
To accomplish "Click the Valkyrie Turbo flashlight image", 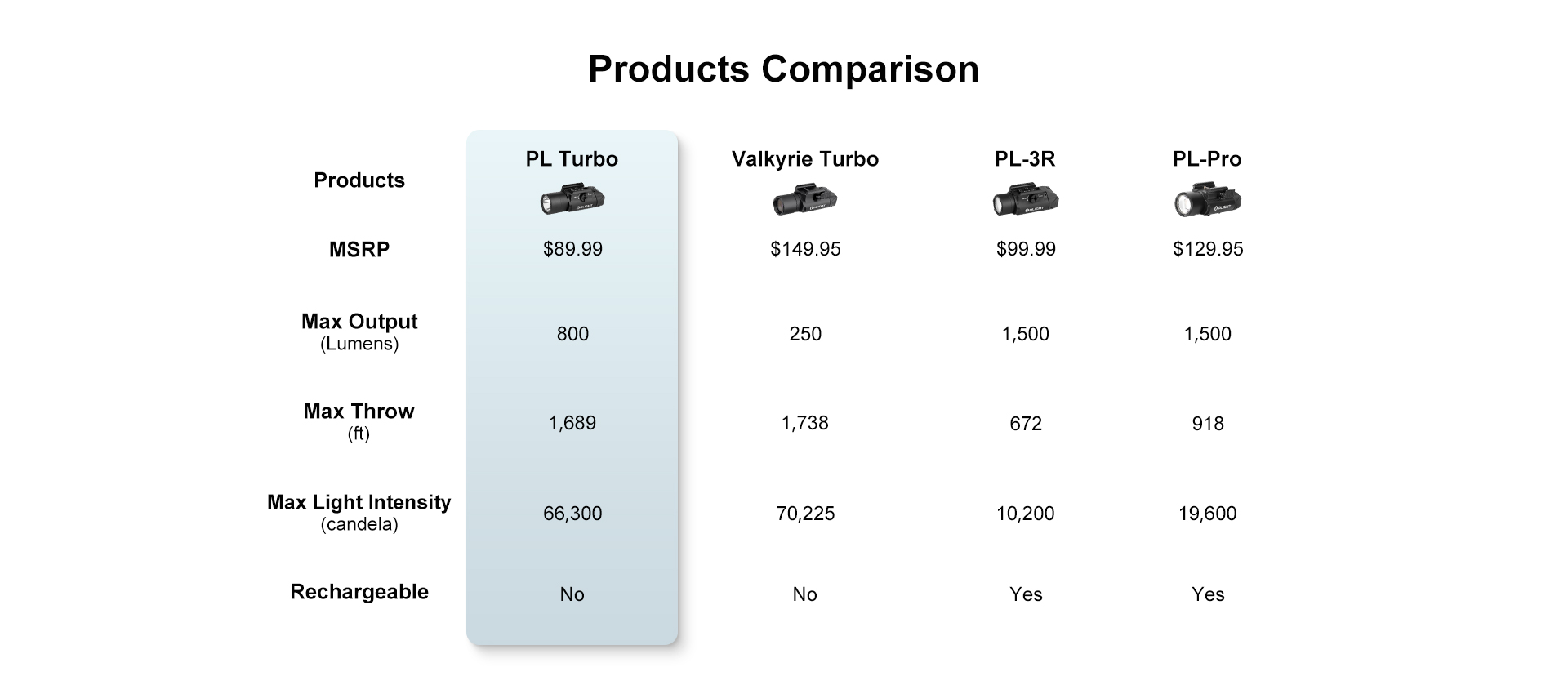I will (x=805, y=200).
